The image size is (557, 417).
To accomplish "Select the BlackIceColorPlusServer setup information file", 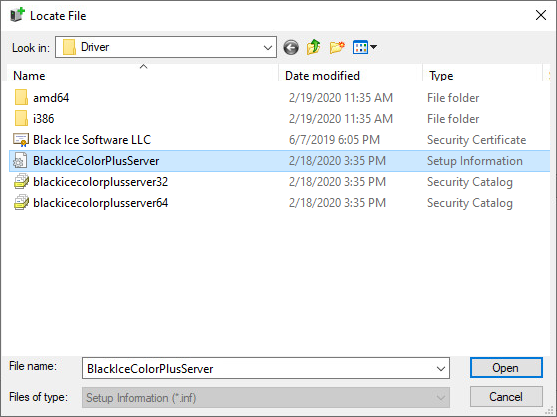I will coord(279,161).
